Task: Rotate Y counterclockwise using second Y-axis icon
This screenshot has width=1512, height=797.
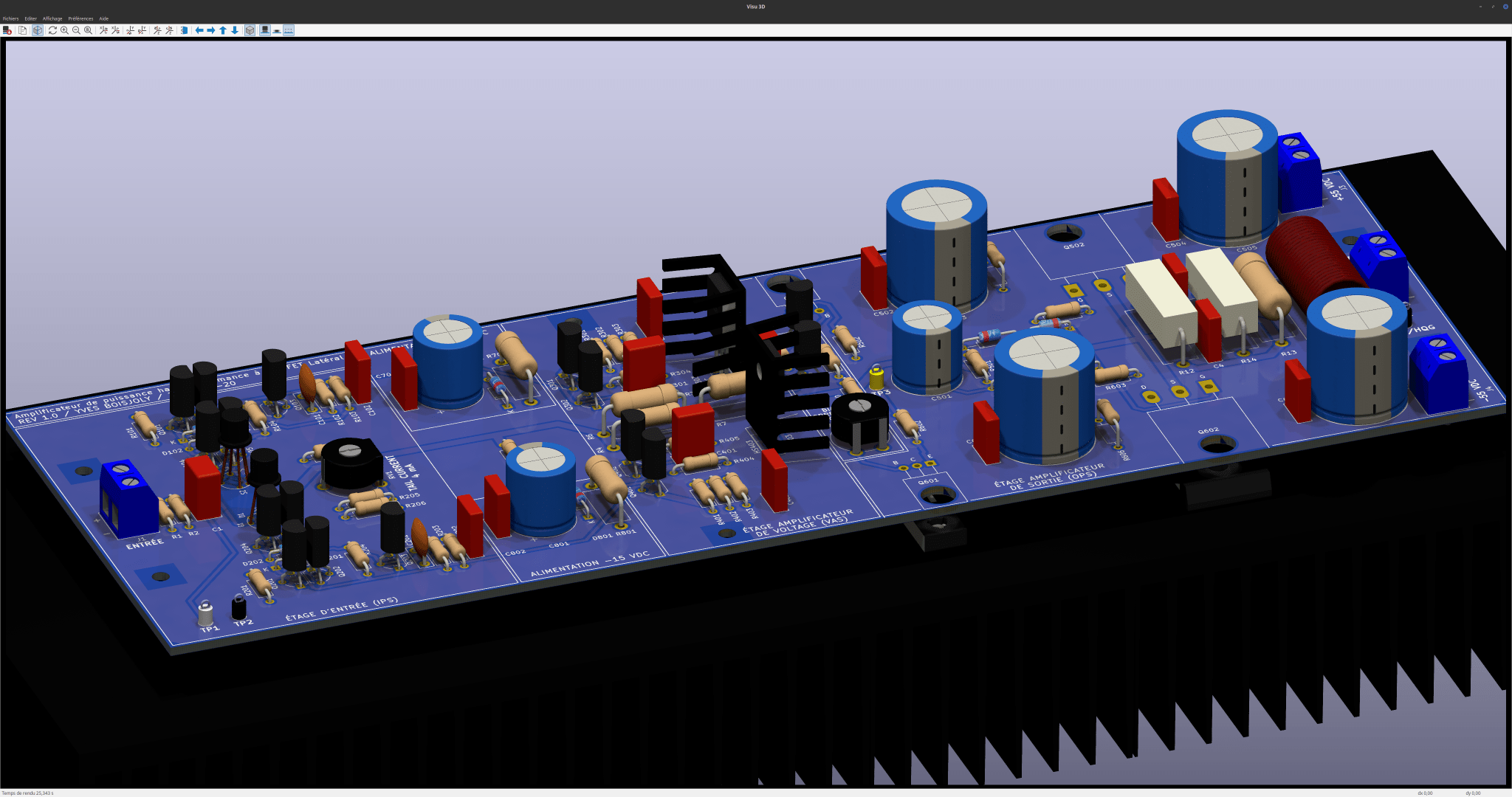Action: point(142,30)
